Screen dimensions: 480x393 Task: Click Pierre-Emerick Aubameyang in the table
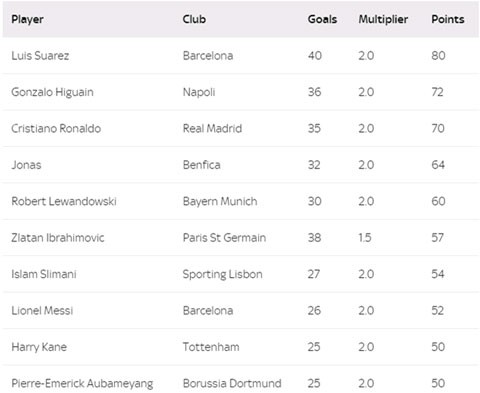pyautogui.click(x=82, y=384)
